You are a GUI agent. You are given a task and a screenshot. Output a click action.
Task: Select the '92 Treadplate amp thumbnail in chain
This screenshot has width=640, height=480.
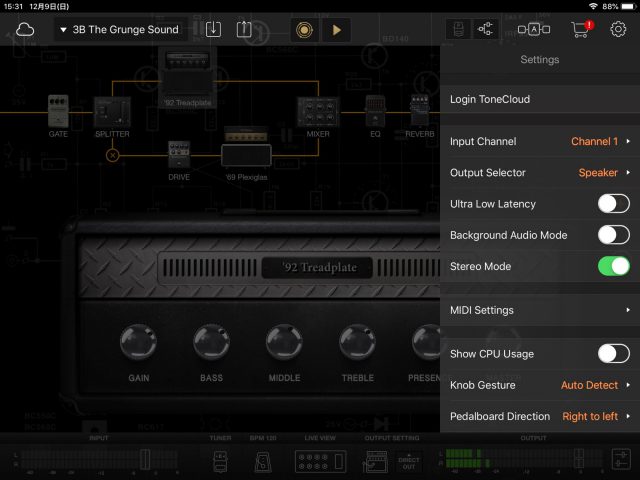(x=188, y=76)
